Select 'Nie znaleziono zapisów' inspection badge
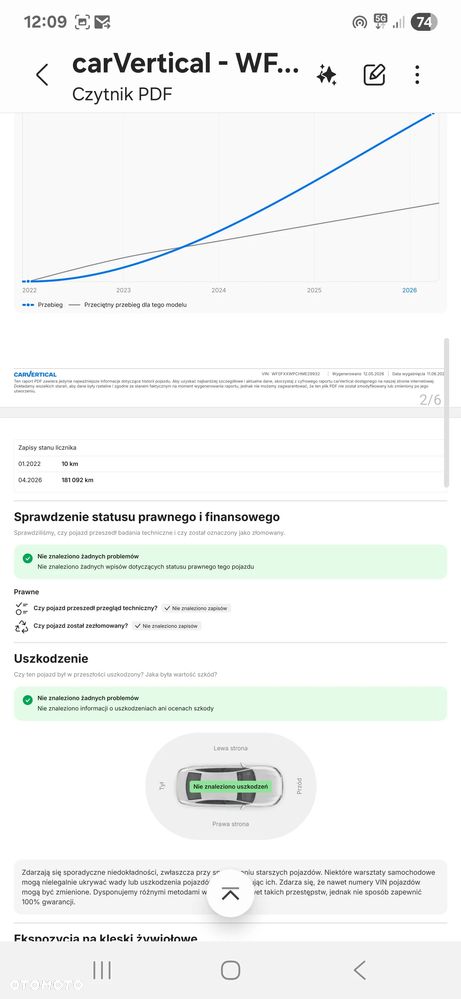 (196, 608)
